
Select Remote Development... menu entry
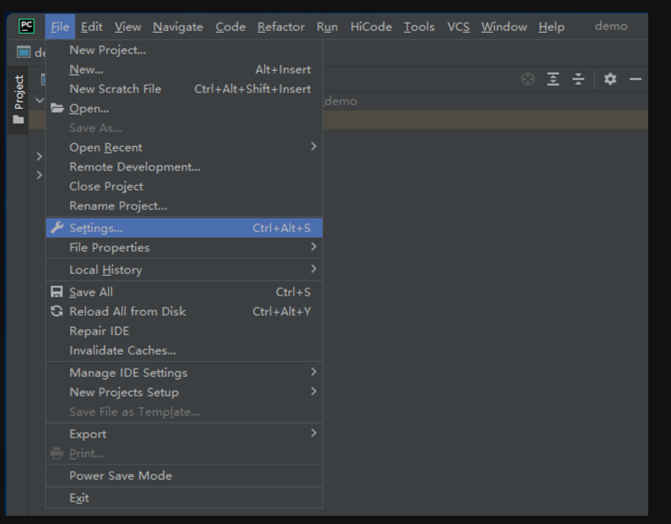point(184,167)
